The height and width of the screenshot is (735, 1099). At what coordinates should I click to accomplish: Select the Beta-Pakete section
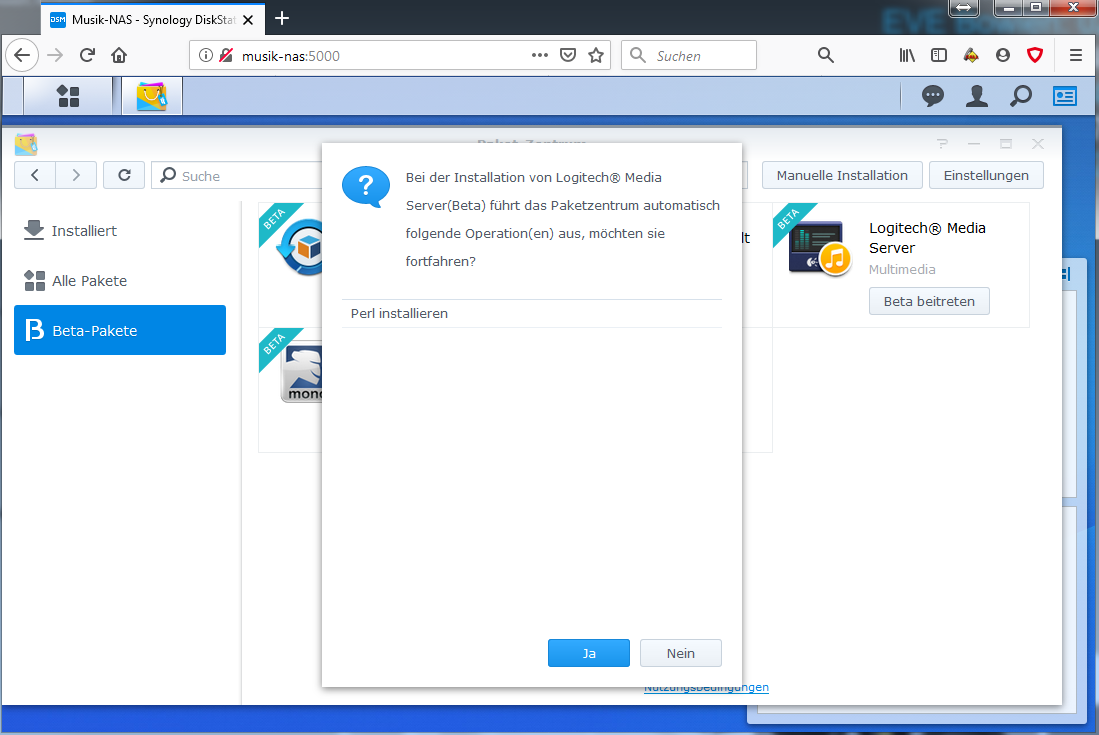point(120,330)
